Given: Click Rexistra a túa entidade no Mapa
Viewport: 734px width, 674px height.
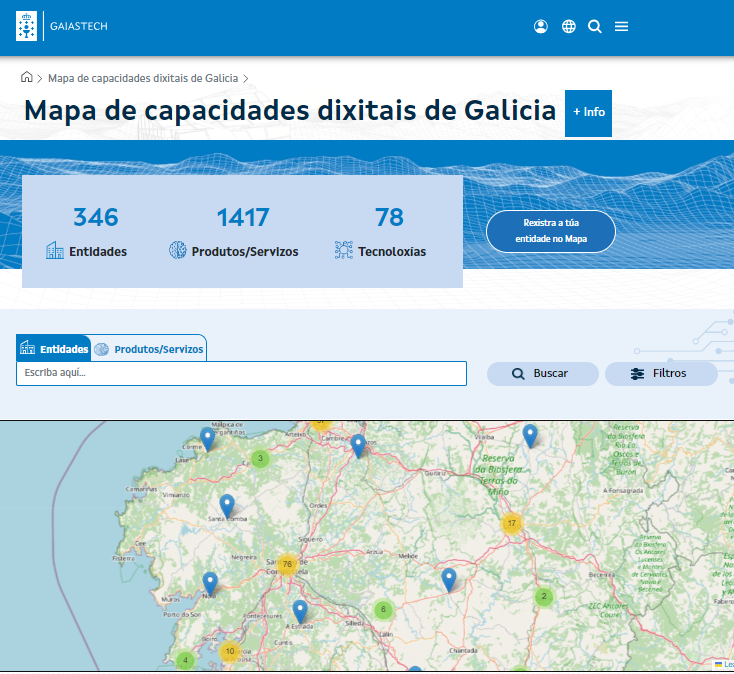Looking at the screenshot, I should (550, 231).
